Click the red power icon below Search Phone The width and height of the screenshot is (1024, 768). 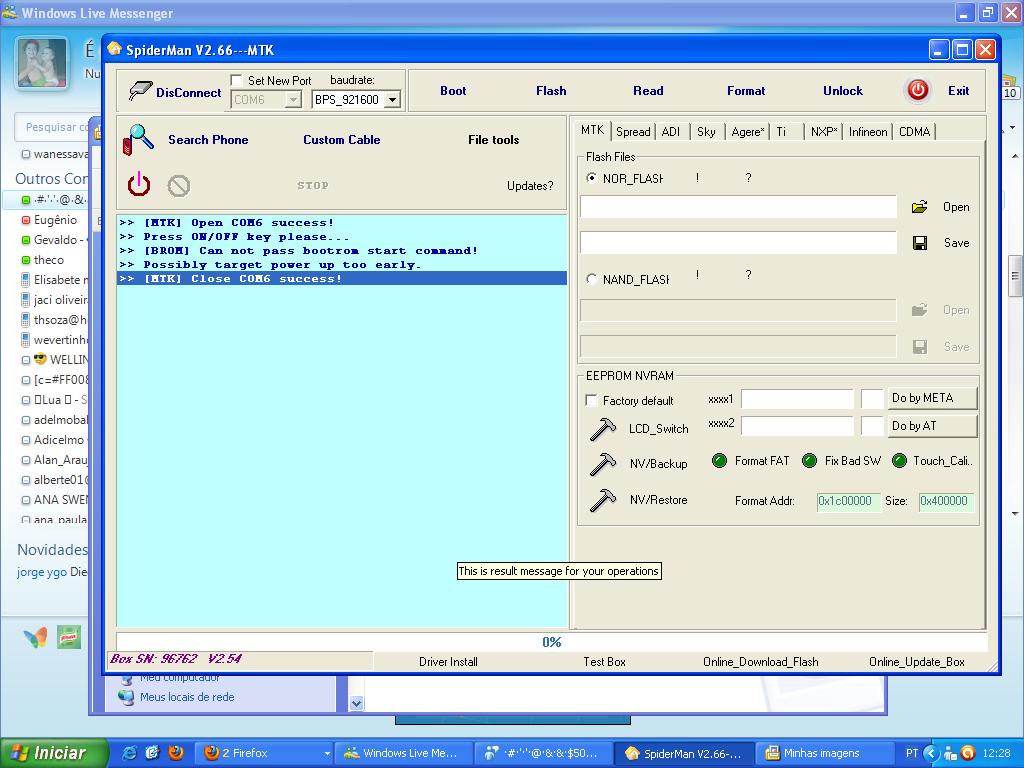(x=138, y=185)
